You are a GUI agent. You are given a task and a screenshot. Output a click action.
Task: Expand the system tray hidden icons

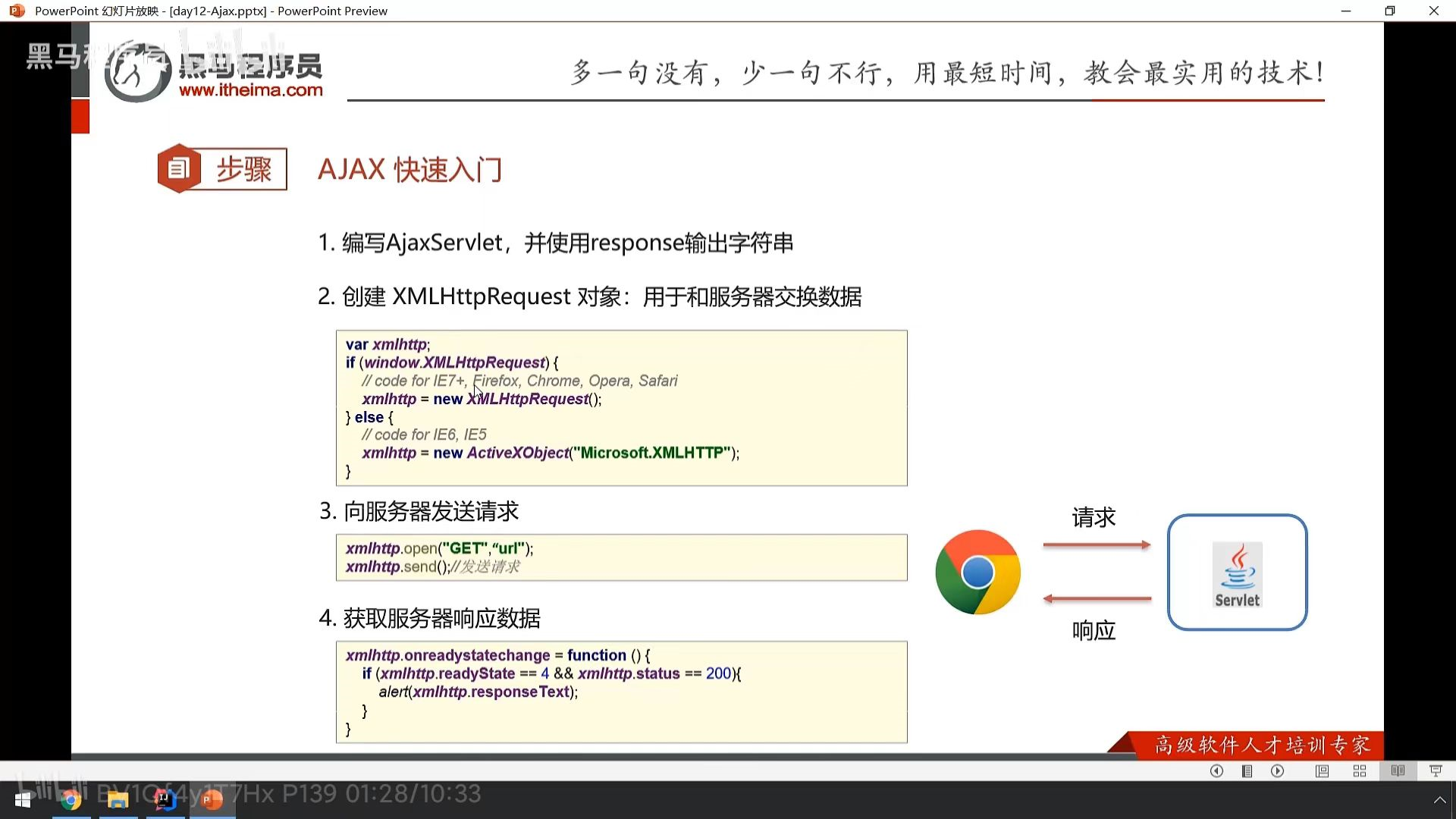(x=1439, y=800)
